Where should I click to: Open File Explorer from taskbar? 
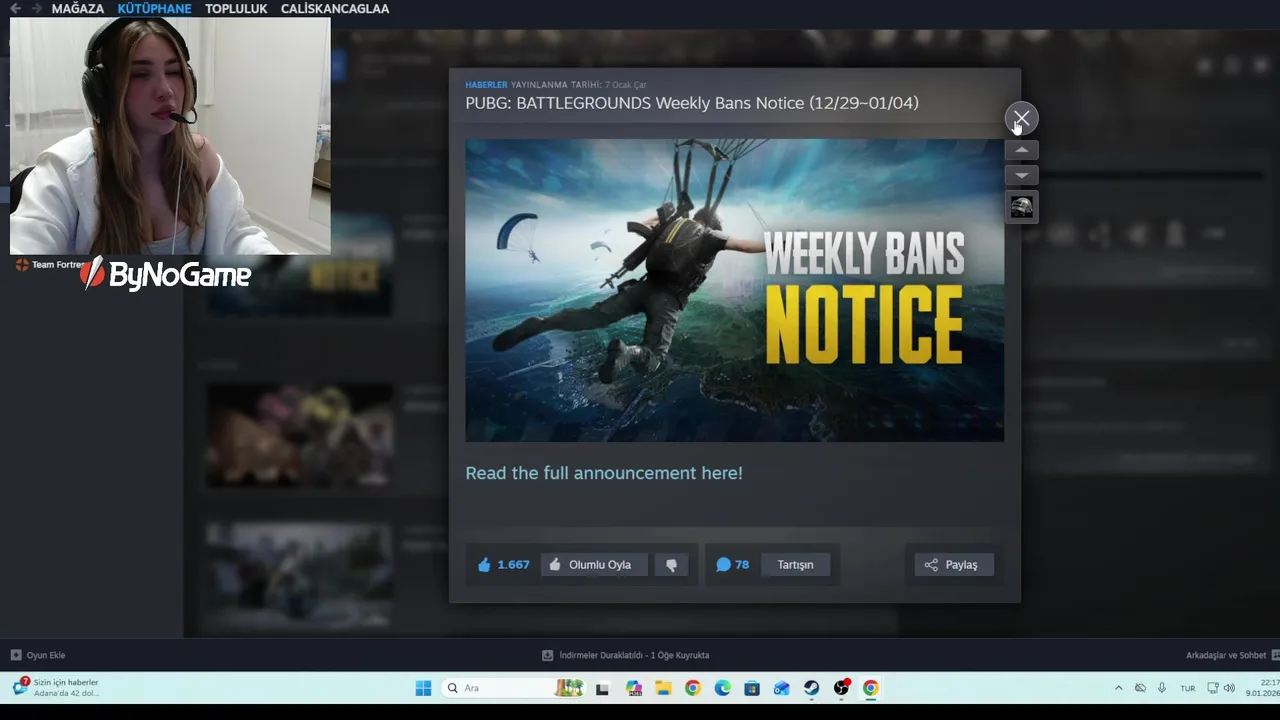coord(663,688)
